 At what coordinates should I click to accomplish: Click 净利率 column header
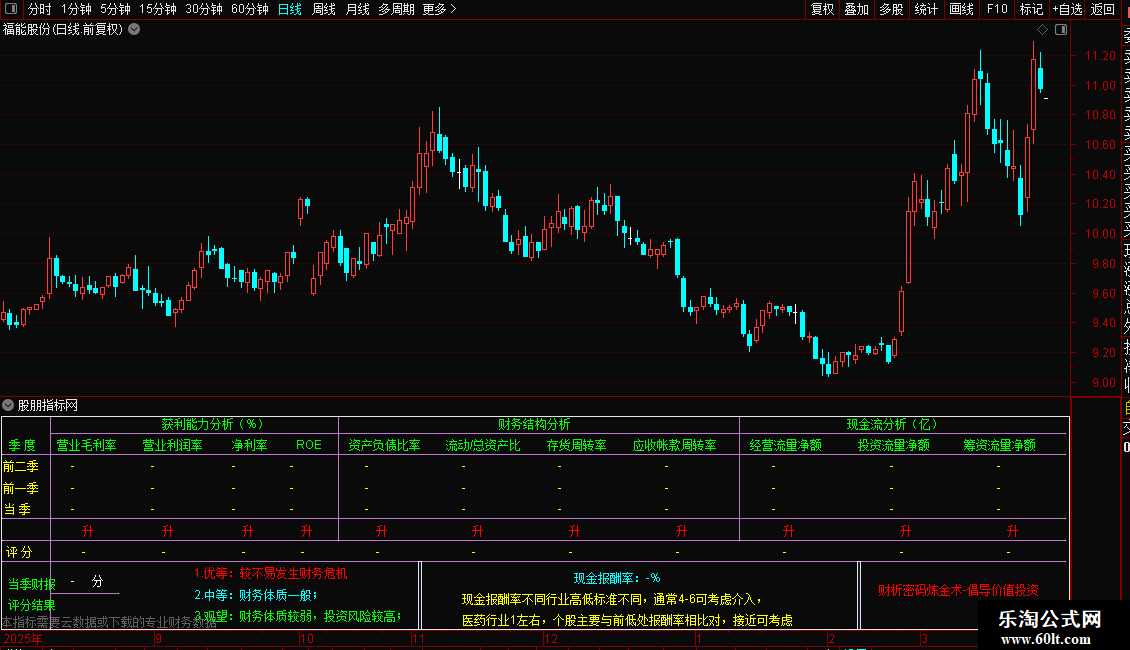(249, 445)
